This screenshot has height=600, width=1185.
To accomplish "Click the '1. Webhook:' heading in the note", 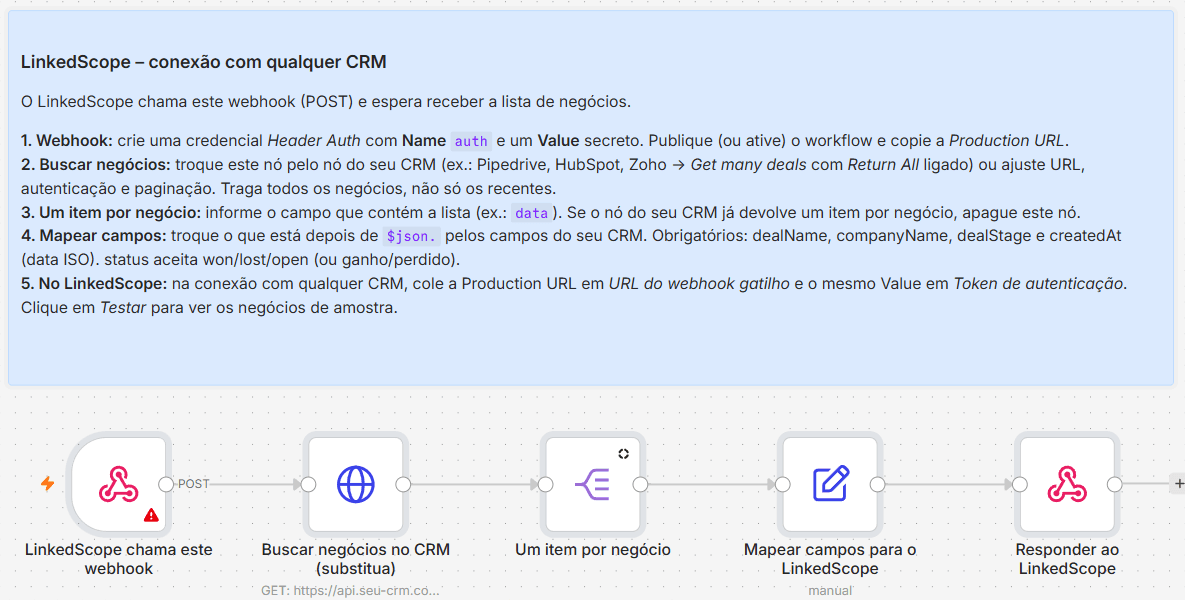I will pyautogui.click(x=67, y=141).
